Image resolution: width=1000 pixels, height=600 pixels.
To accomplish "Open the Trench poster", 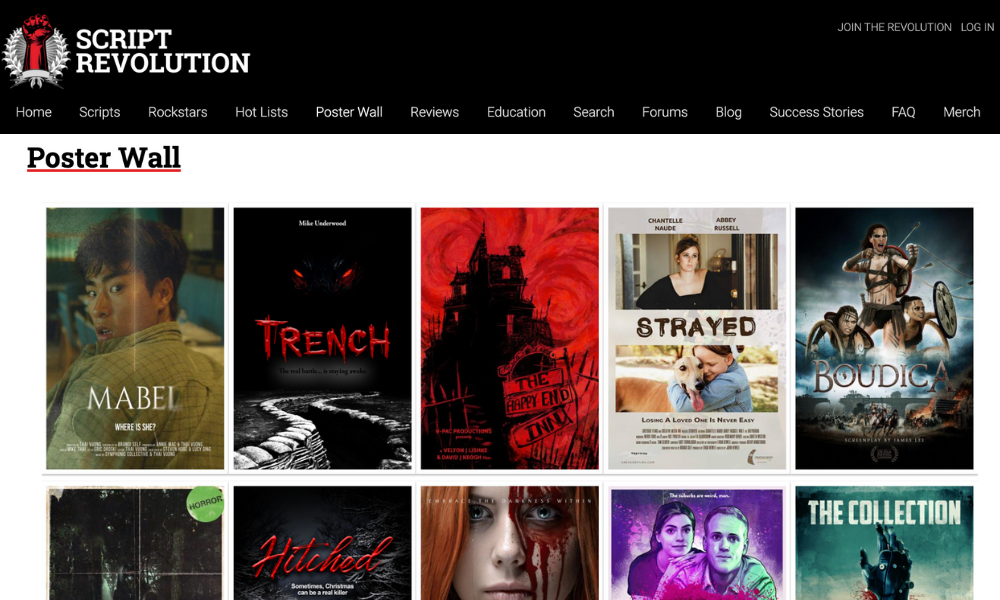I will 322,338.
